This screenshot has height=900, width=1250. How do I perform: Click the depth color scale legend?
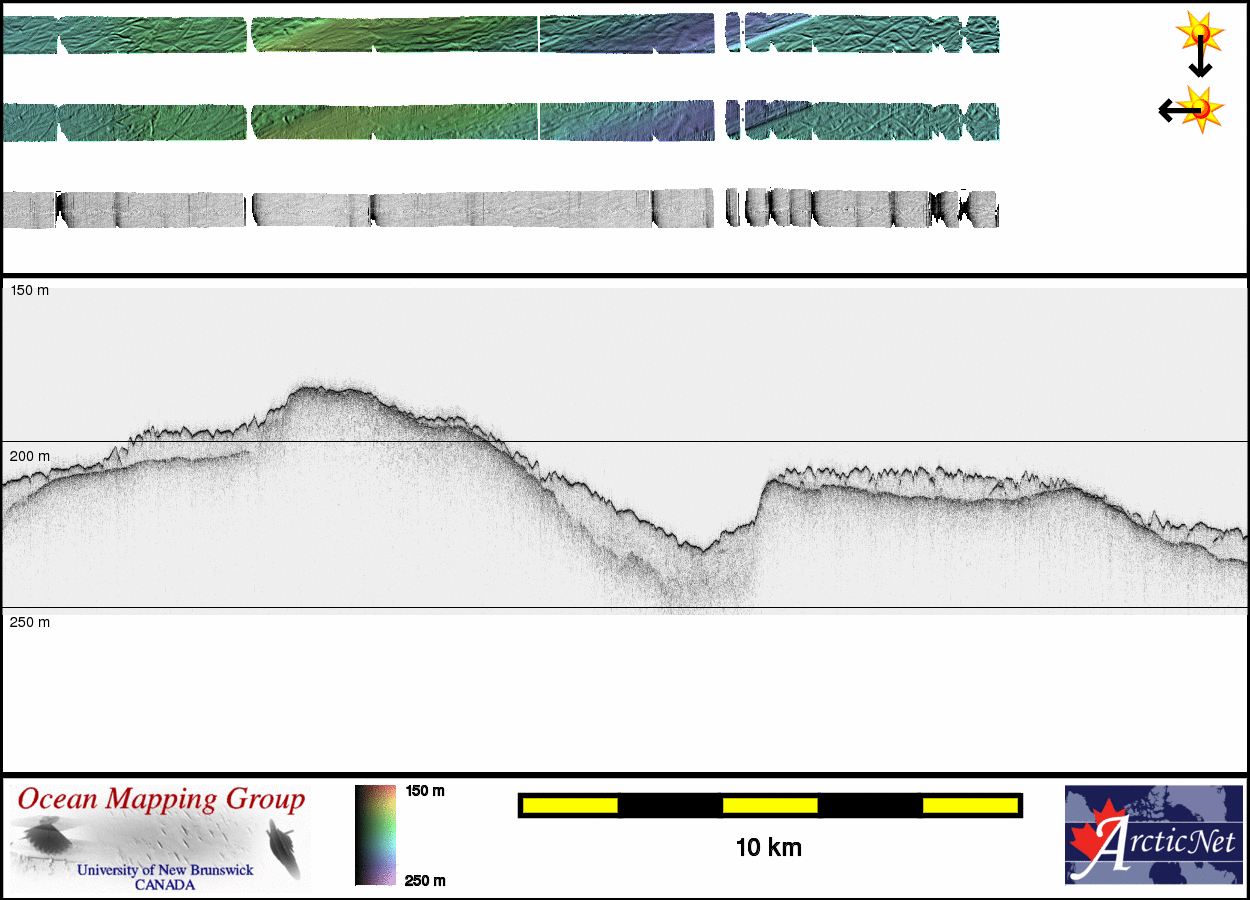pyautogui.click(x=375, y=835)
